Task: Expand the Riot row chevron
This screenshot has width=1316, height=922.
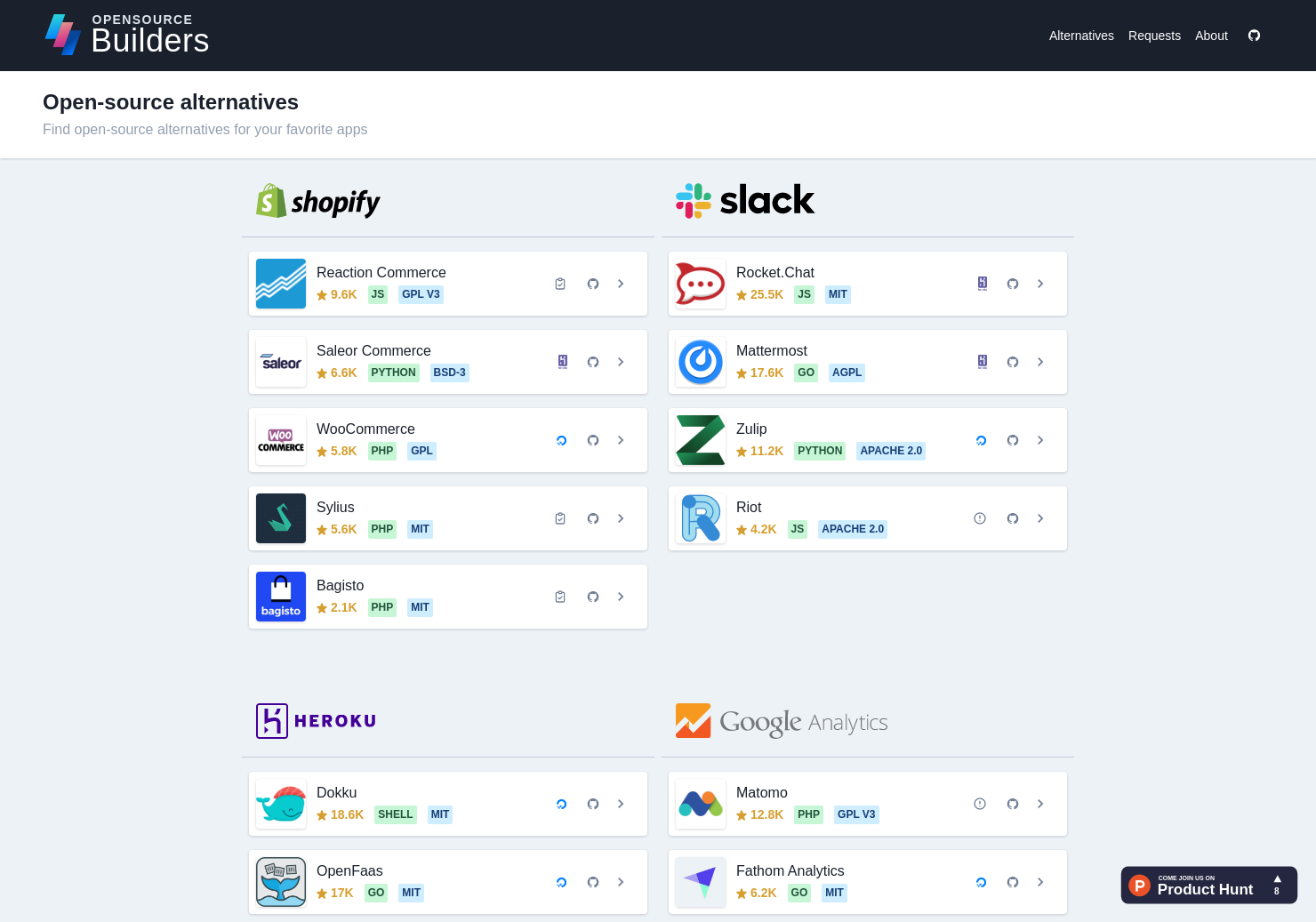Action: coord(1040,518)
